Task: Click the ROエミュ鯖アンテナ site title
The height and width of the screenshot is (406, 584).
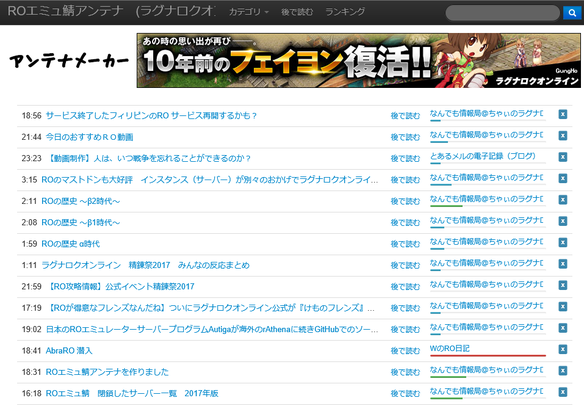Action: tap(111, 11)
